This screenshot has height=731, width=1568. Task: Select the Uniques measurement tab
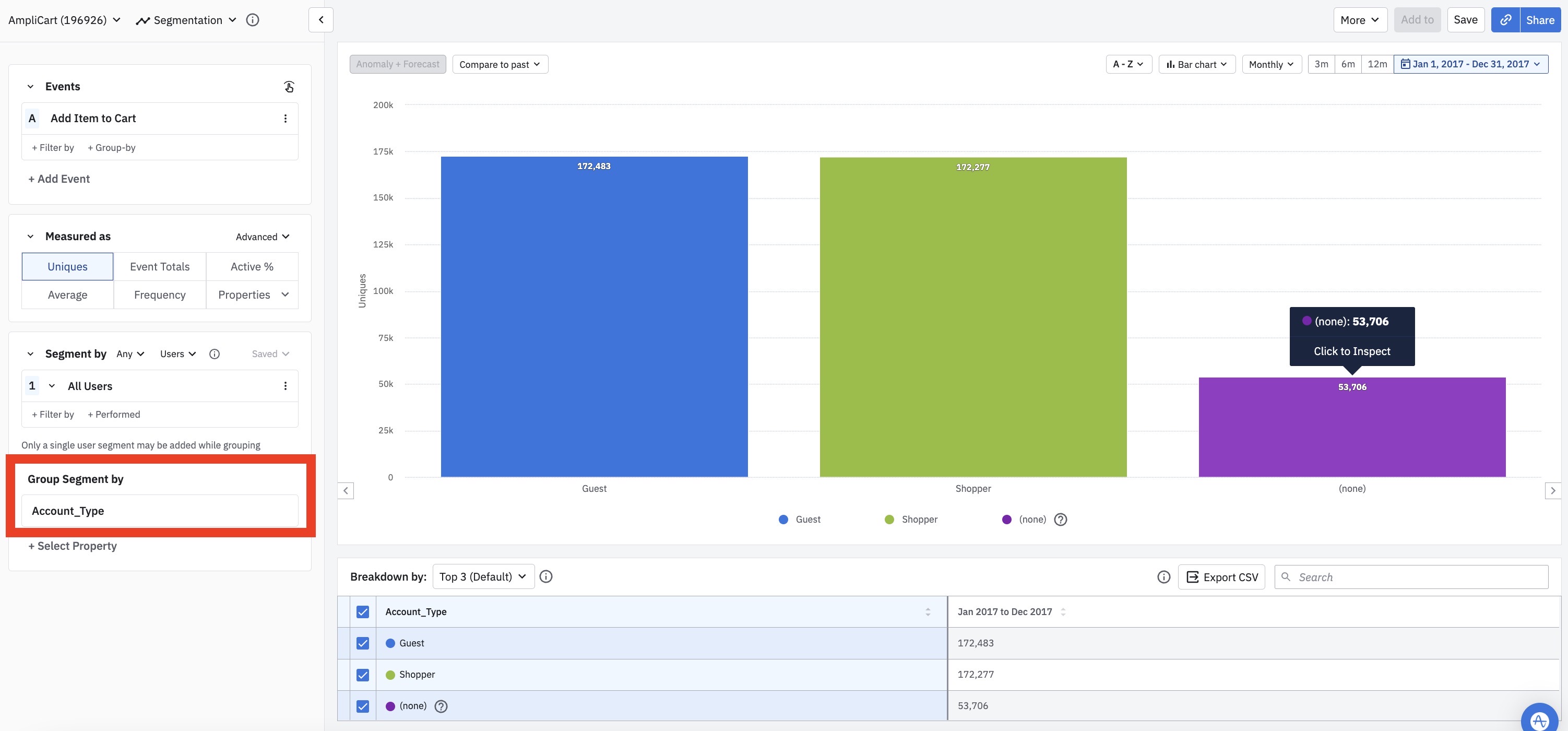pyautogui.click(x=67, y=266)
